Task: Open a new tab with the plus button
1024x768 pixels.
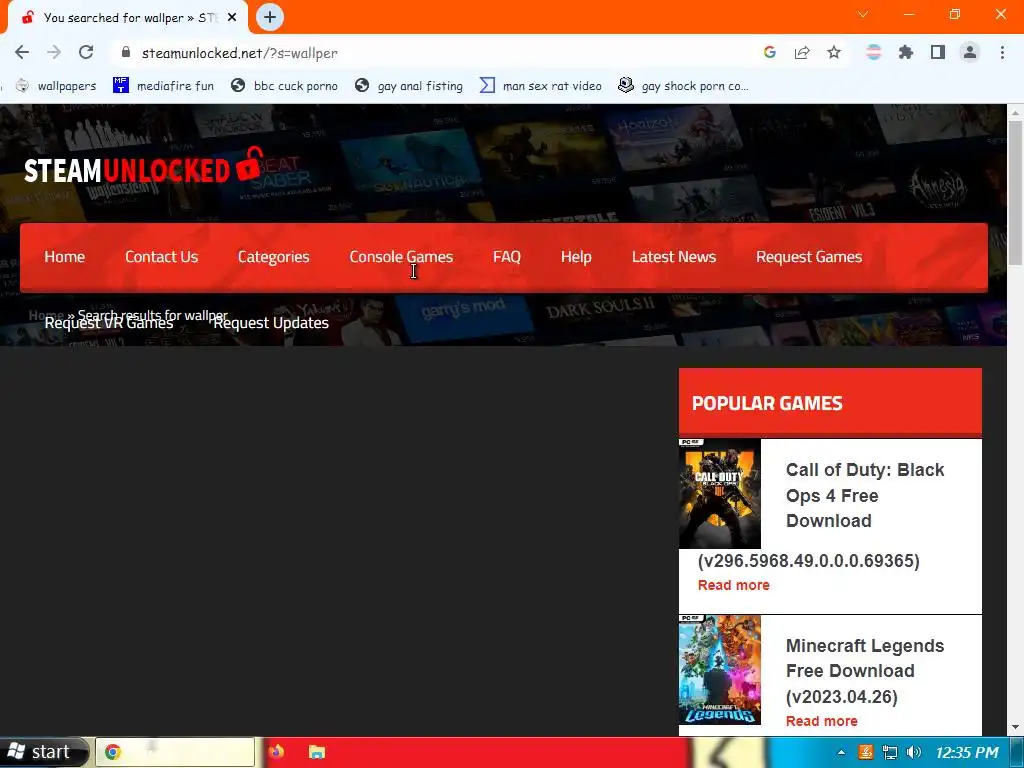Action: pyautogui.click(x=270, y=17)
